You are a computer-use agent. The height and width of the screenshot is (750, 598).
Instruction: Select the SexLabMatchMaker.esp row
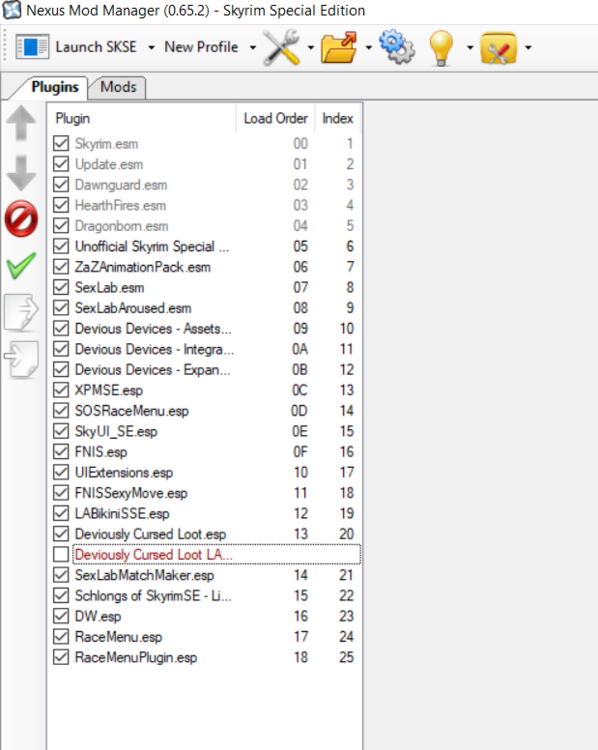point(205,575)
